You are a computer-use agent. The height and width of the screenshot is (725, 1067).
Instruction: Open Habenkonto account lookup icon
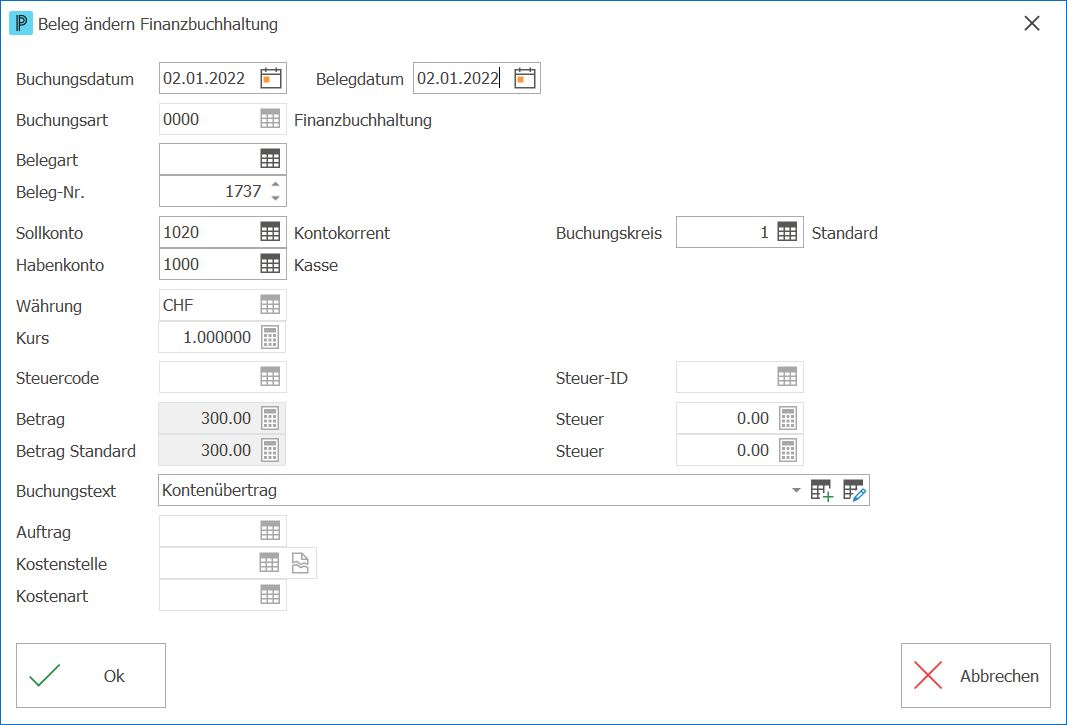[x=270, y=264]
